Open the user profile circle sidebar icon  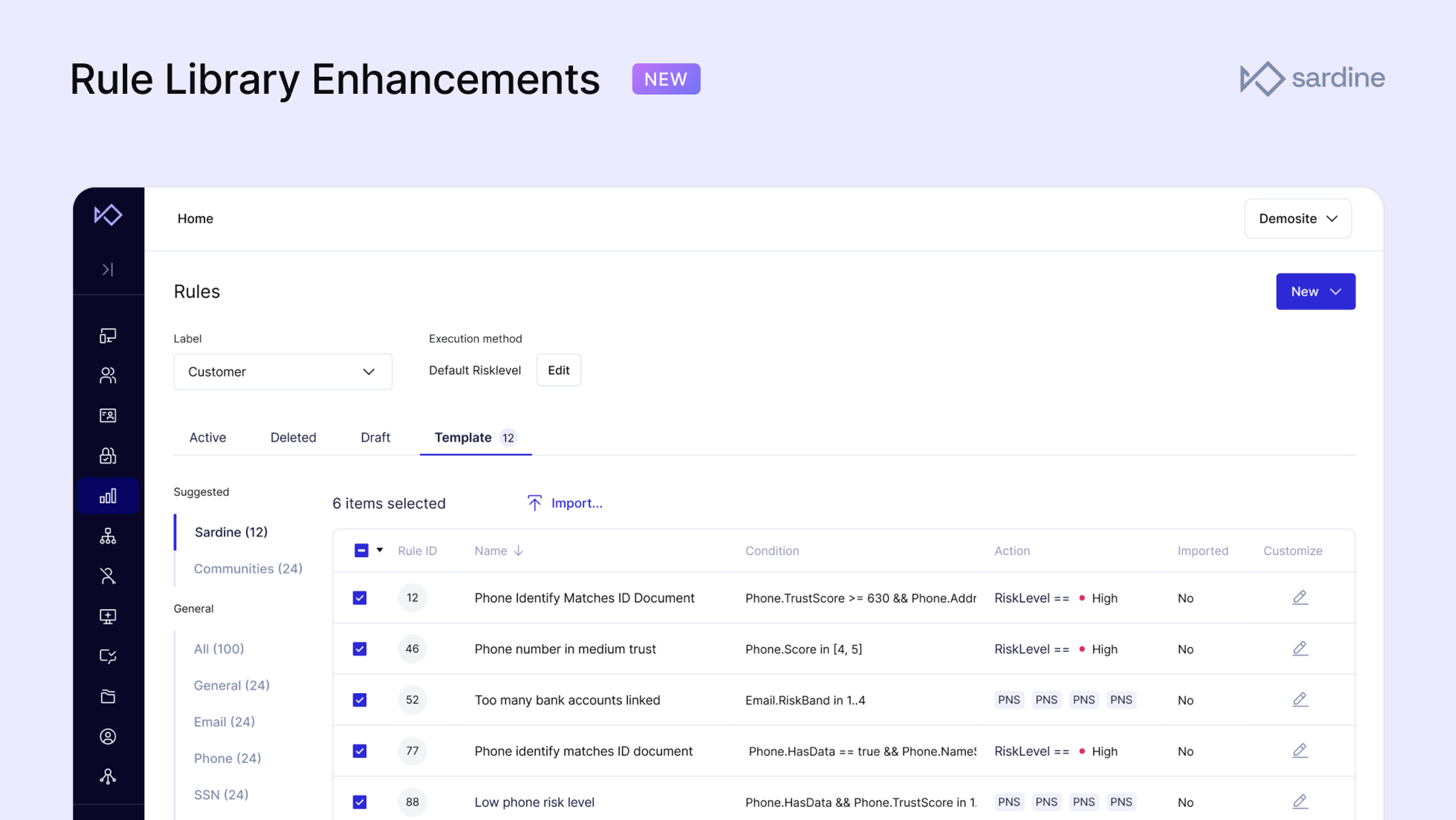pyautogui.click(x=108, y=736)
